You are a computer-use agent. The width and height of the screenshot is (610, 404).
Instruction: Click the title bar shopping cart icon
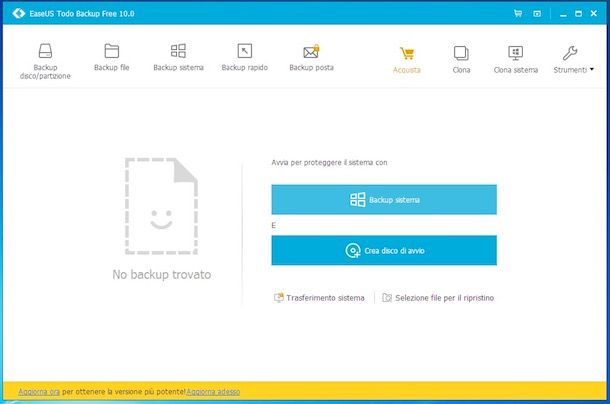pos(518,14)
